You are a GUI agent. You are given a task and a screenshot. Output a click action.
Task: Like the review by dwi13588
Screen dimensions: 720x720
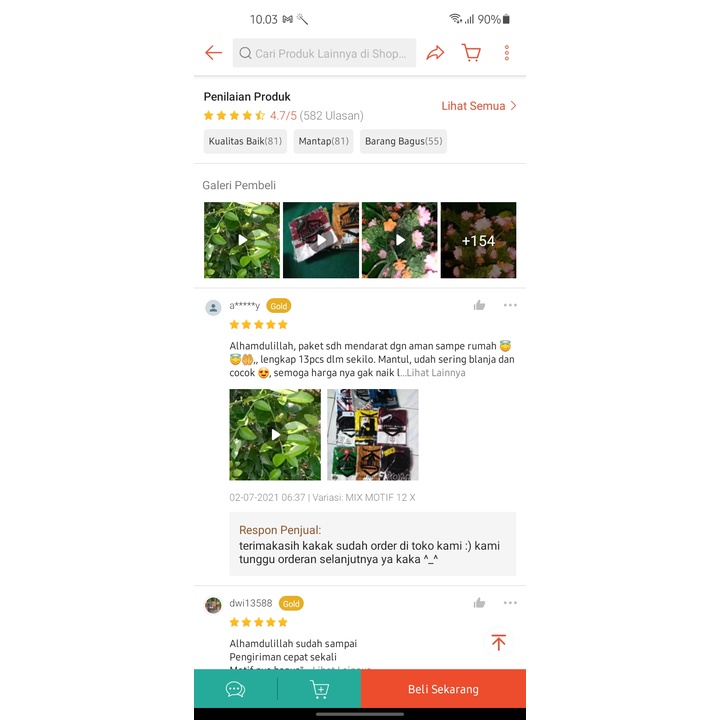coord(479,602)
